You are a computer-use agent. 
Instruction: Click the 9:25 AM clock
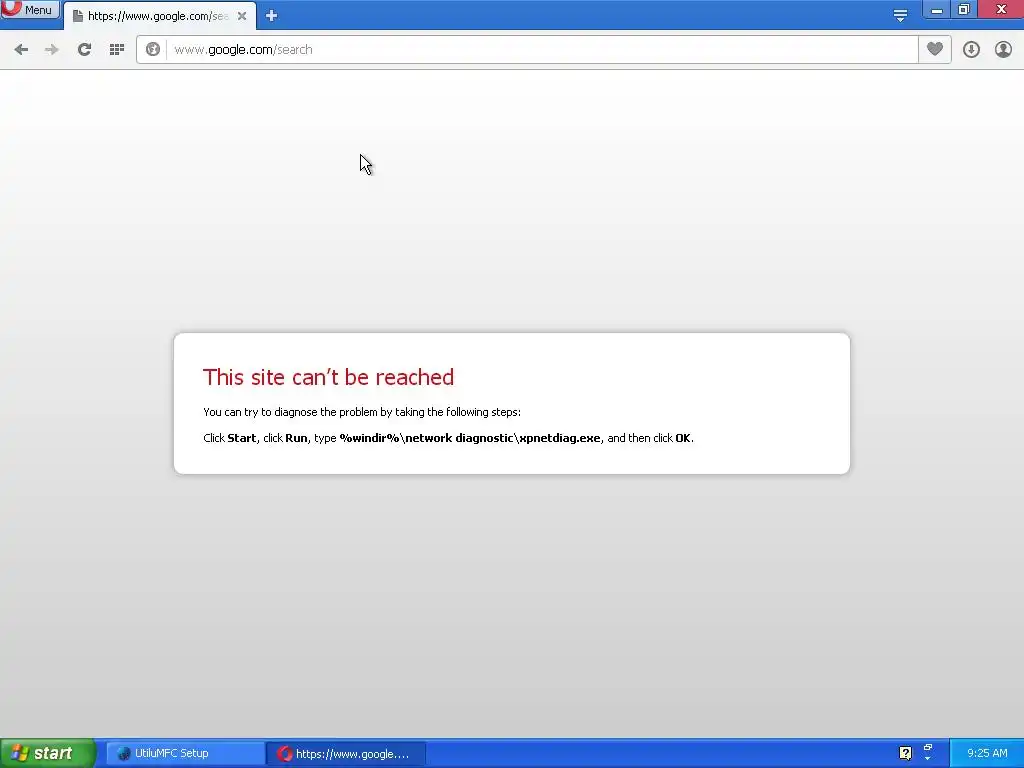[x=987, y=754]
